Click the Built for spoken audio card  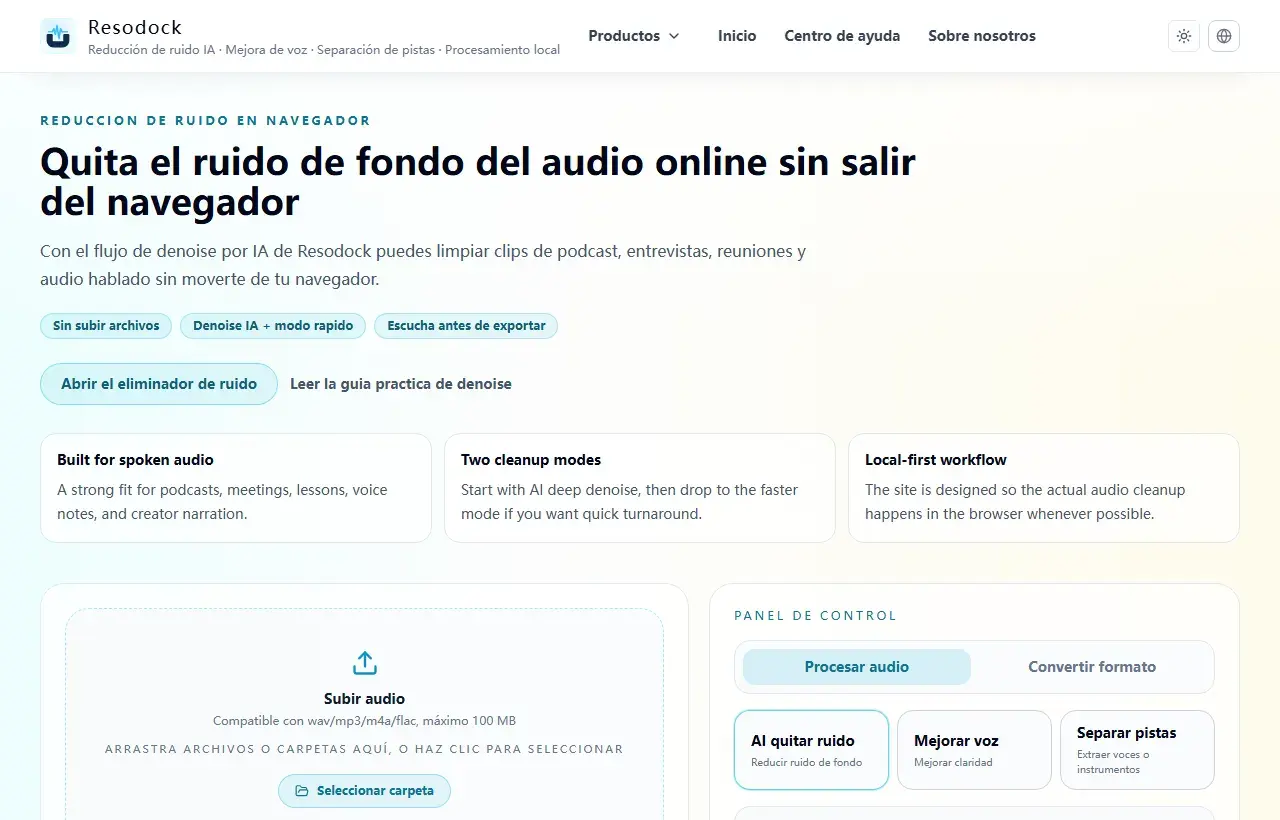(236, 488)
